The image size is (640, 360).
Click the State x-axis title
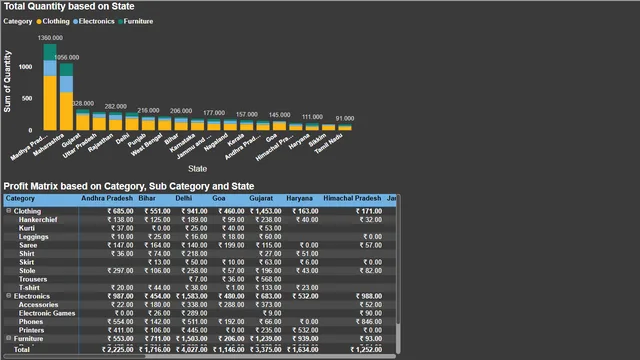(197, 169)
